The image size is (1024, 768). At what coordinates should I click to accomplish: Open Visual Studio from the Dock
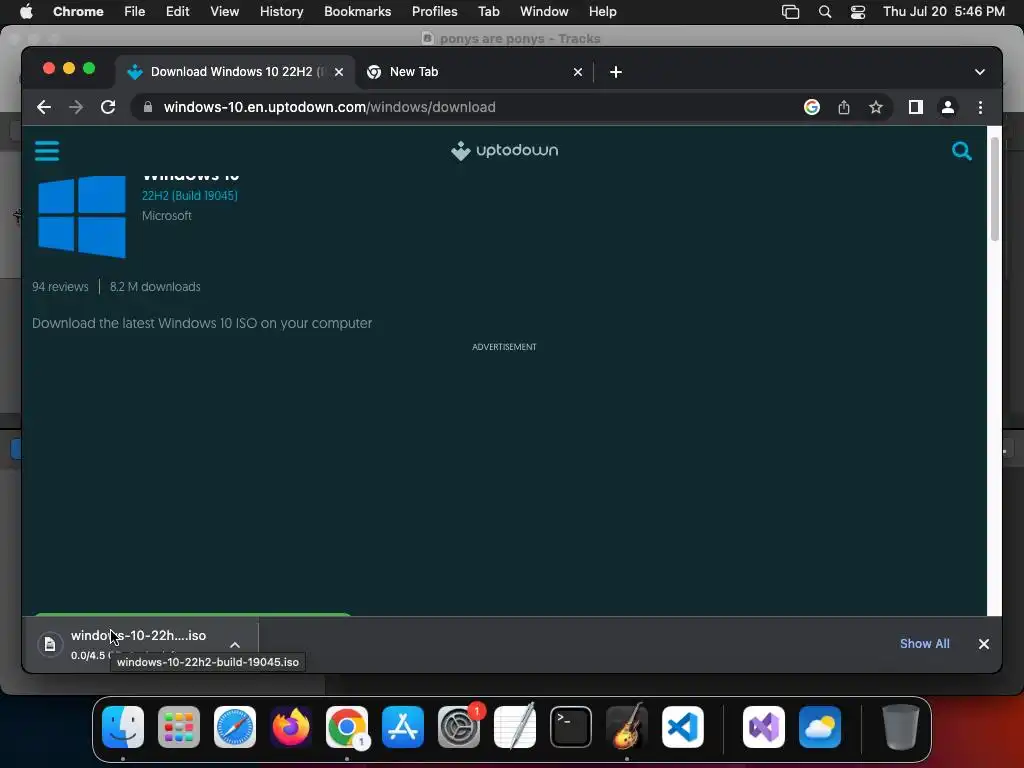763,727
